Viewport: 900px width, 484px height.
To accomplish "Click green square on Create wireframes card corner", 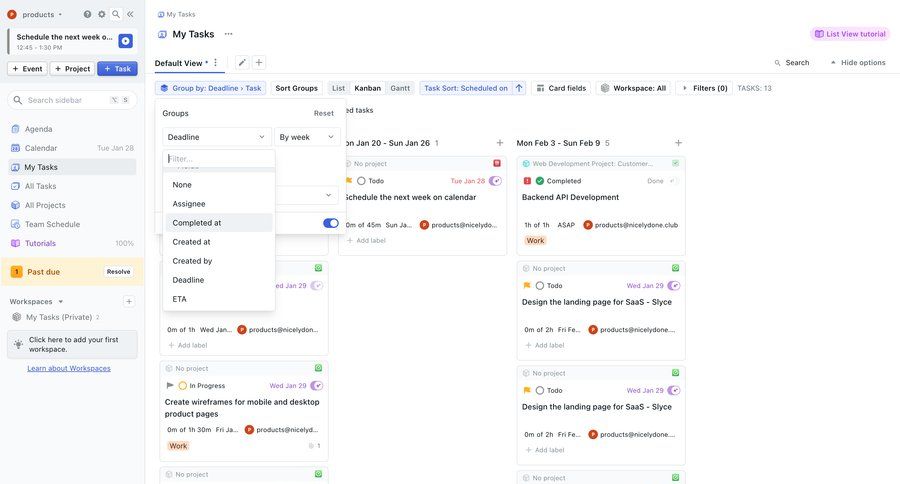I will point(319,368).
